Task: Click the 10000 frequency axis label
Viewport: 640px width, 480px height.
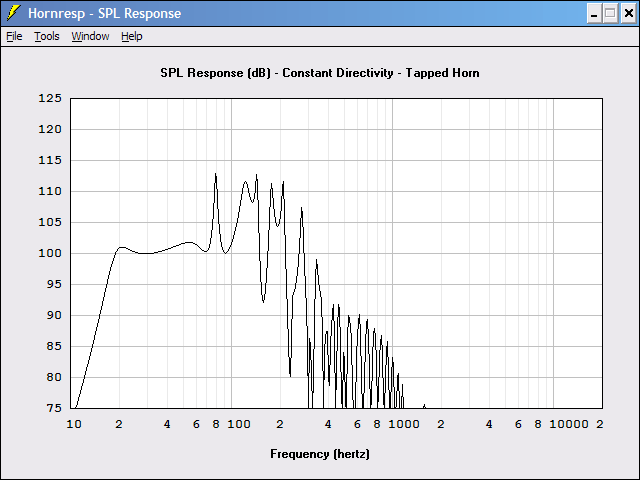Action: point(569,424)
